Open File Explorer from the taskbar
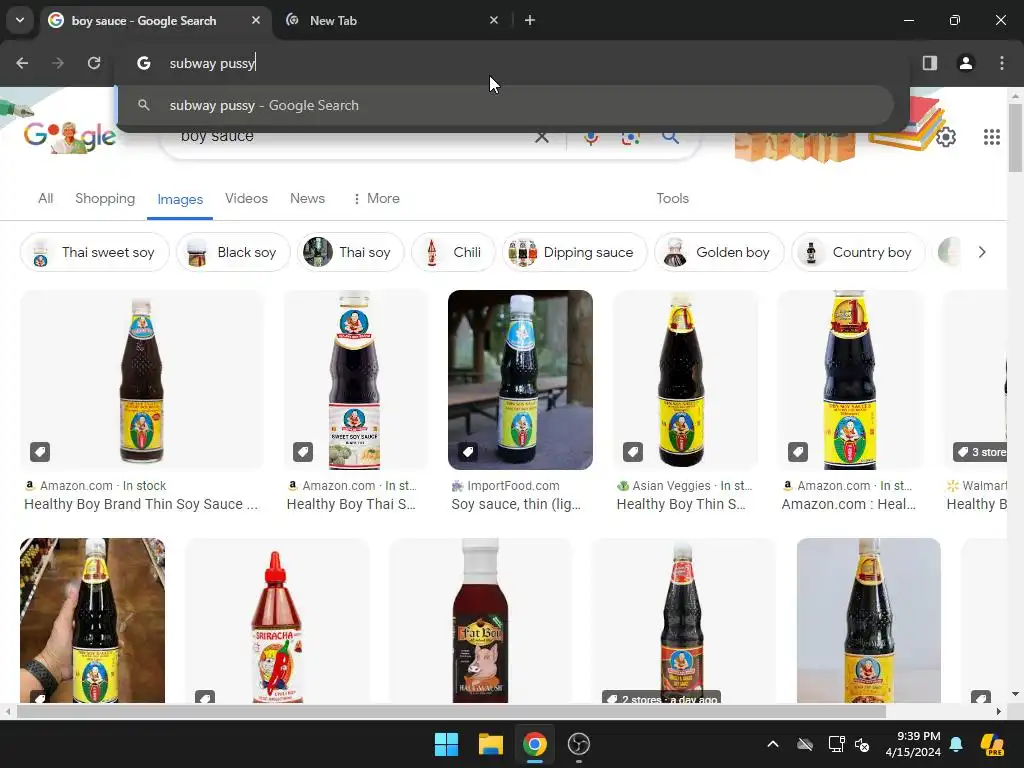Image resolution: width=1024 pixels, height=768 pixels. click(x=490, y=744)
